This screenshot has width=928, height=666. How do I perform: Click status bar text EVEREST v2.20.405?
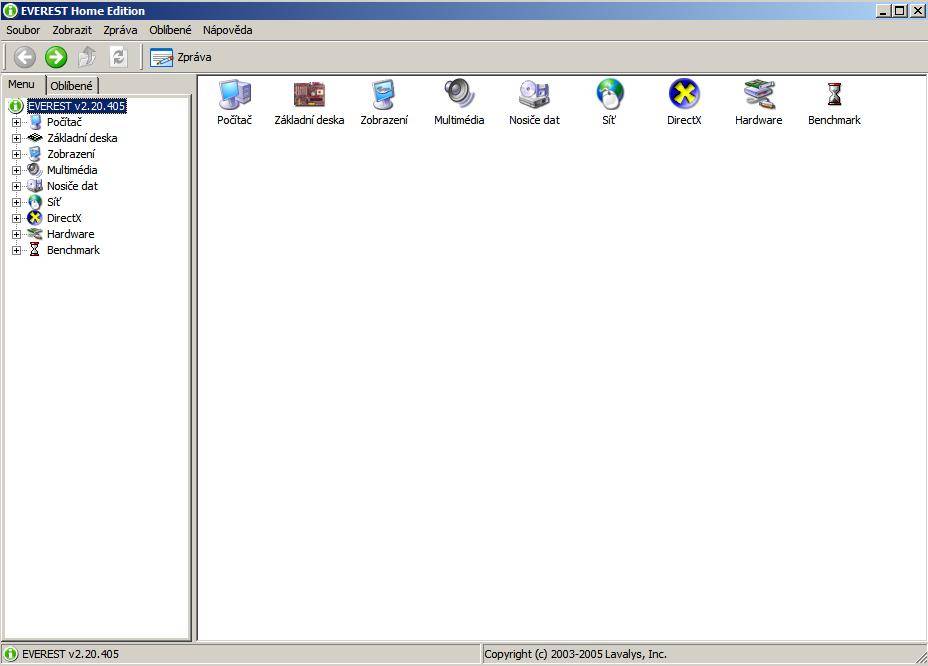pos(70,654)
